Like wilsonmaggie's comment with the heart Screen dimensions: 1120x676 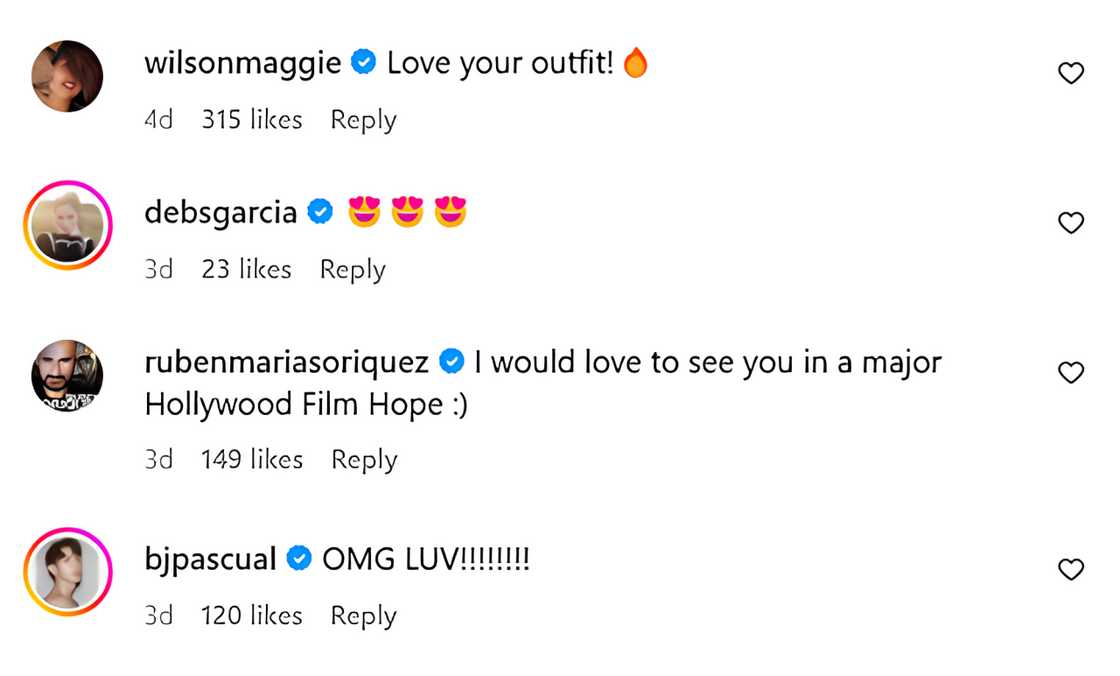(x=1071, y=73)
